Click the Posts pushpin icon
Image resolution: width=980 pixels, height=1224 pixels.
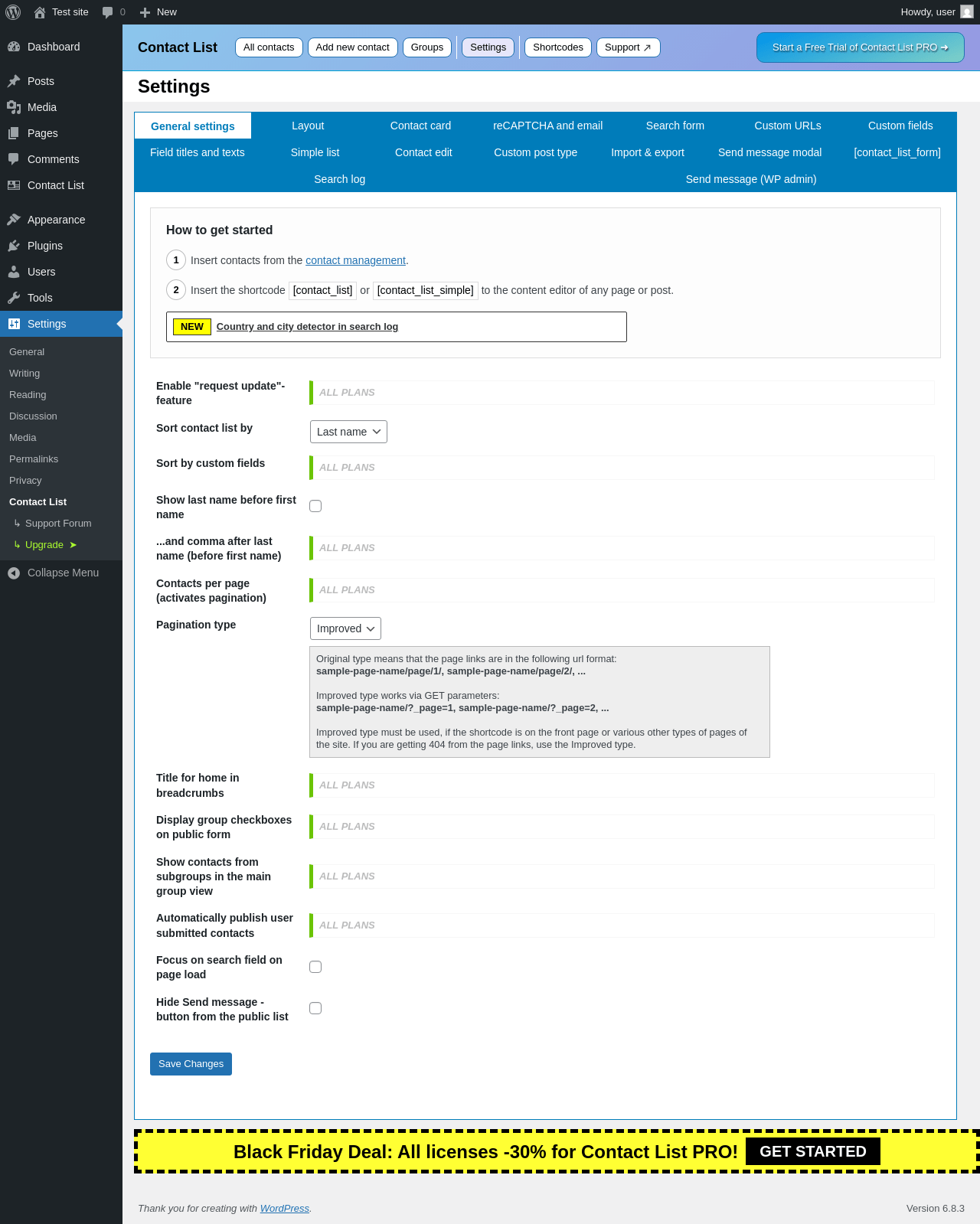14,81
